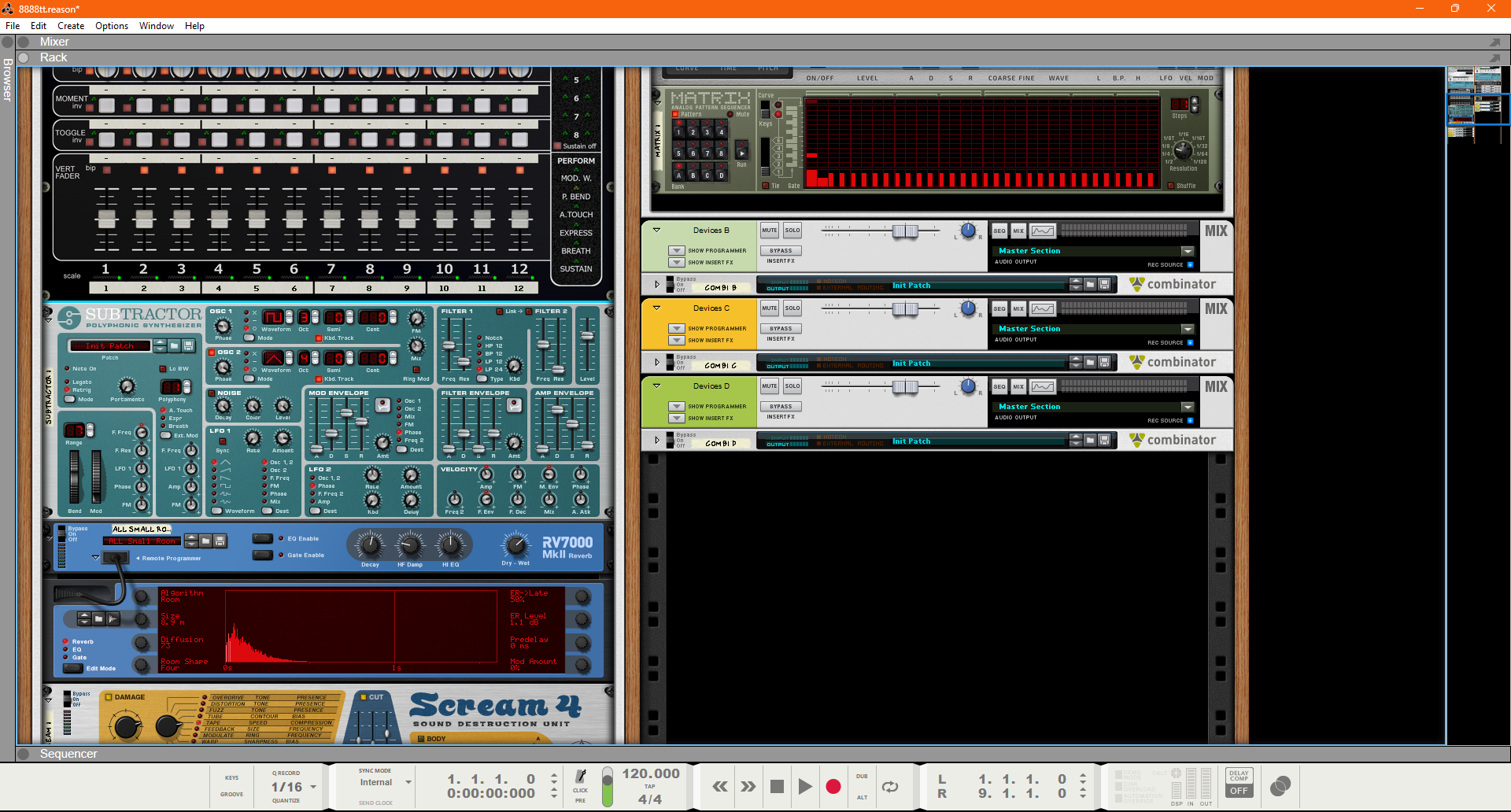Save patch disk icon on COMBI C

(x=1104, y=362)
